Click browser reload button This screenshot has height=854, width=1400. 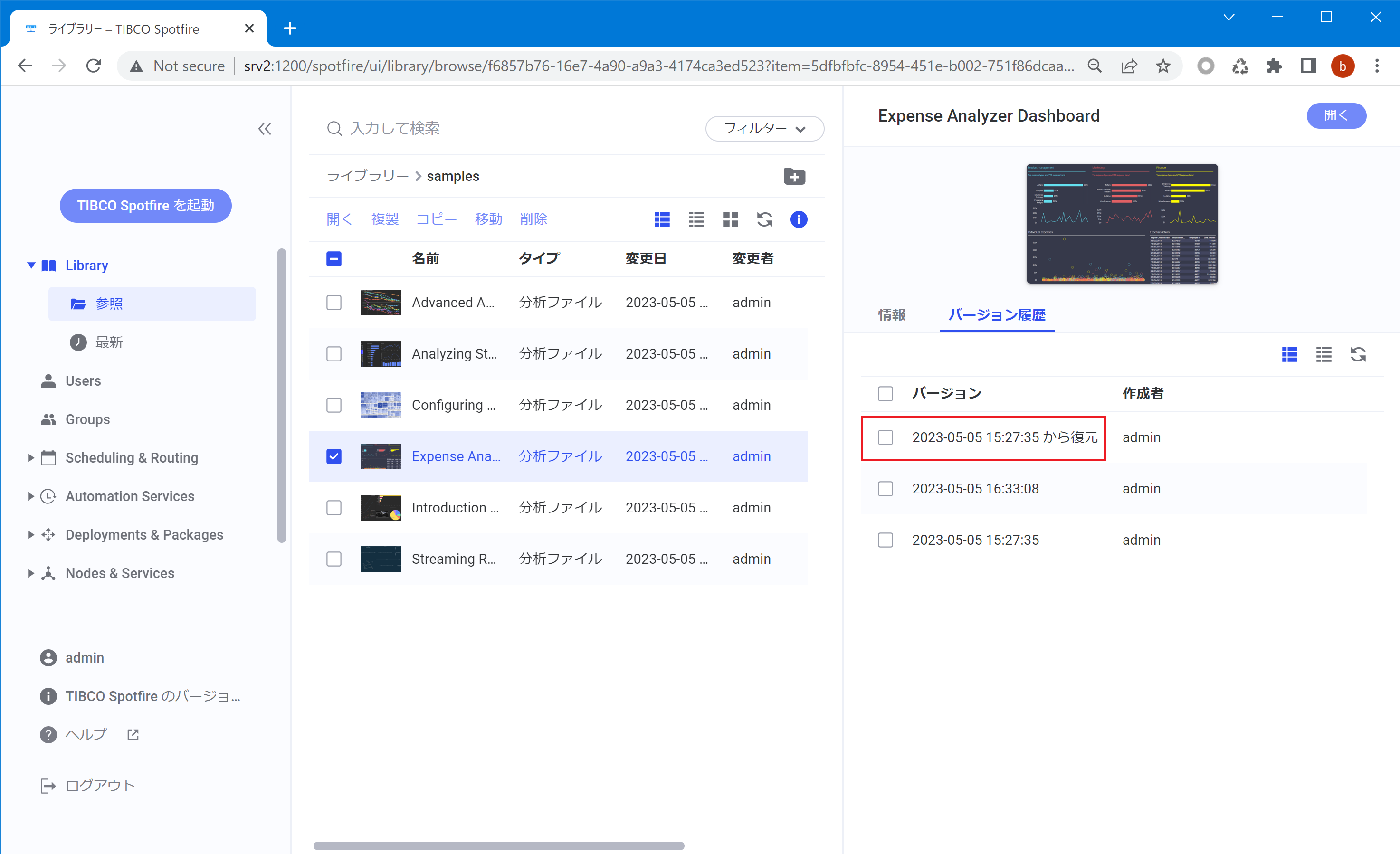click(x=94, y=66)
